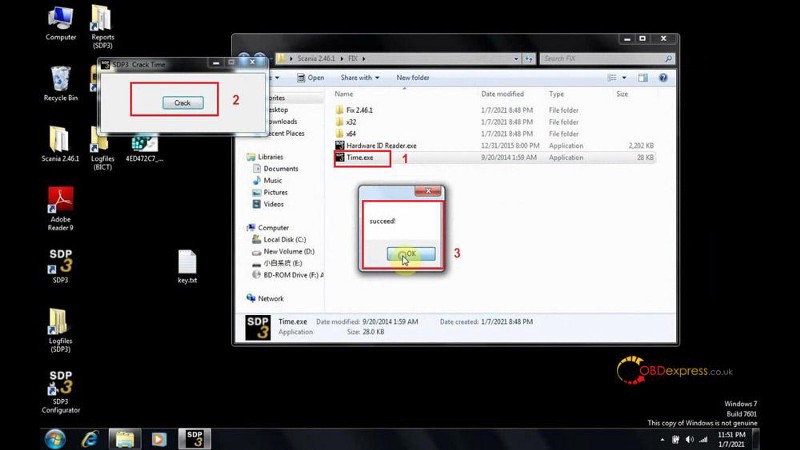Open Videos library in navigation pane
This screenshot has height=450, width=800.
click(x=268, y=204)
